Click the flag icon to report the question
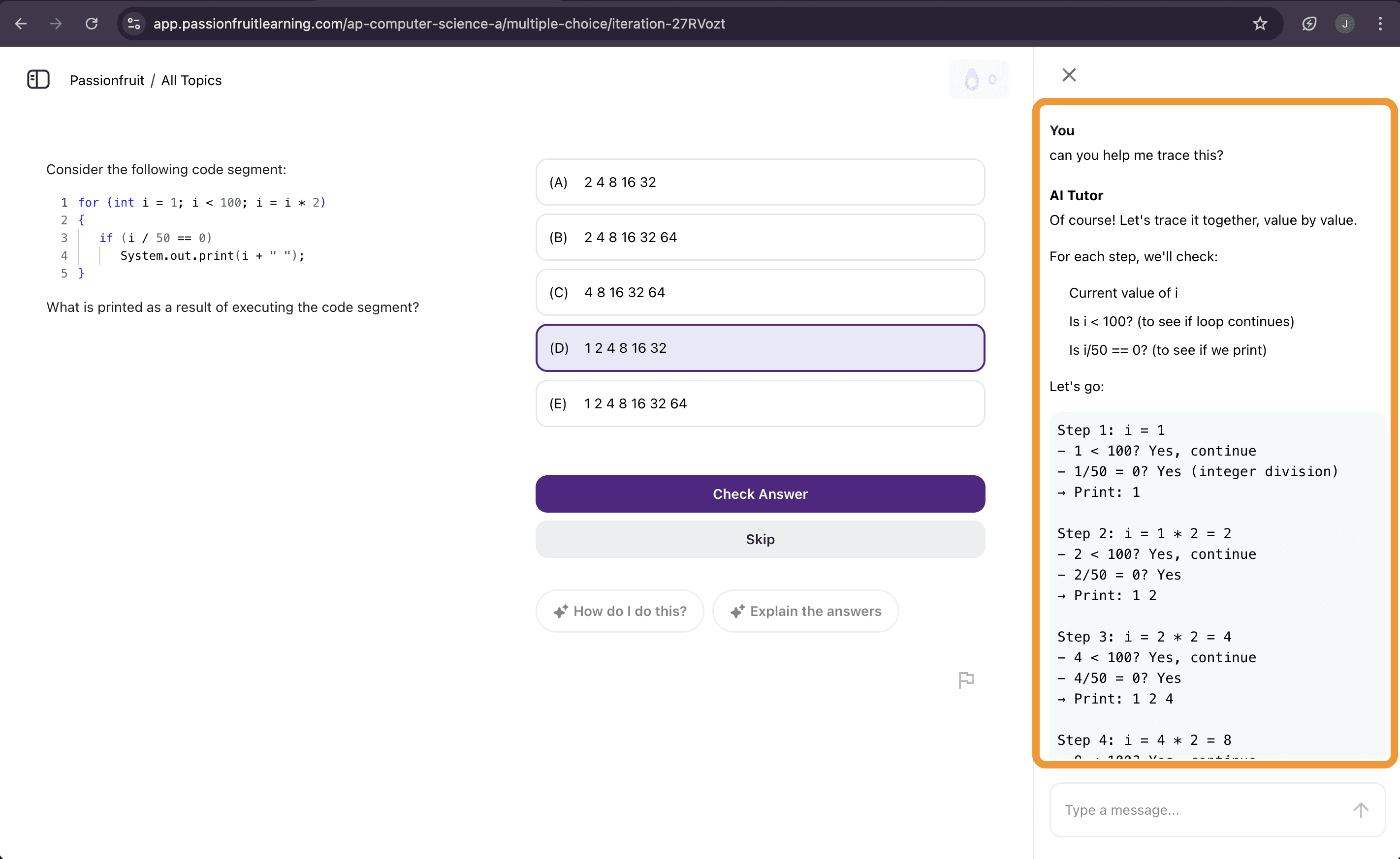This screenshot has width=1400, height=859. coord(965,679)
